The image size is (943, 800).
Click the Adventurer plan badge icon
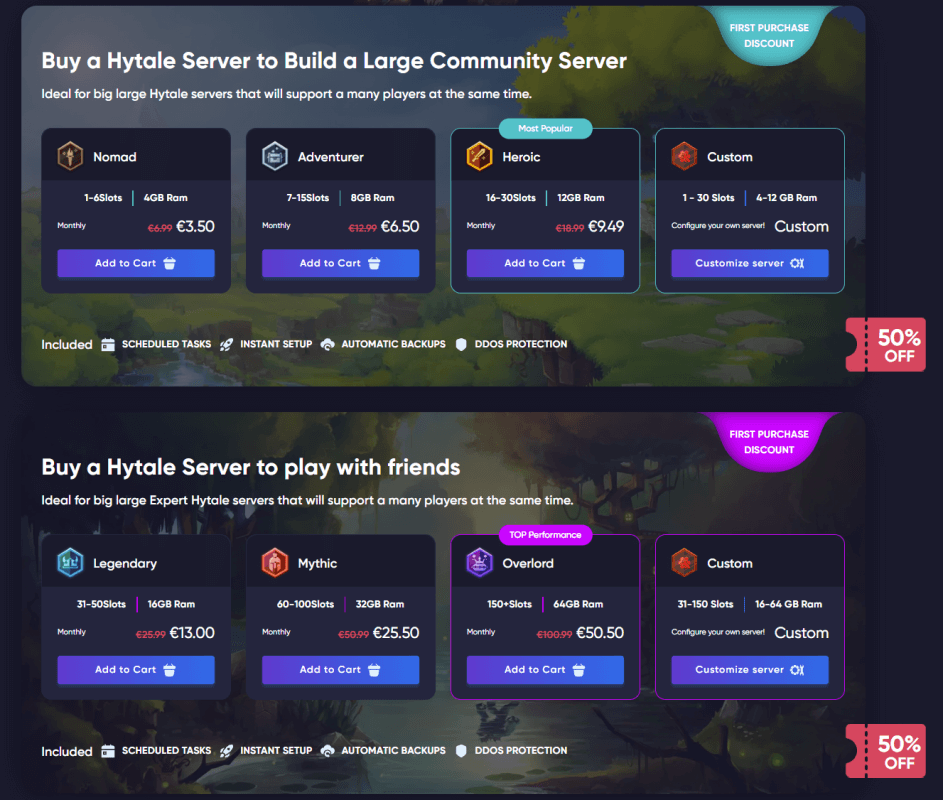273,156
